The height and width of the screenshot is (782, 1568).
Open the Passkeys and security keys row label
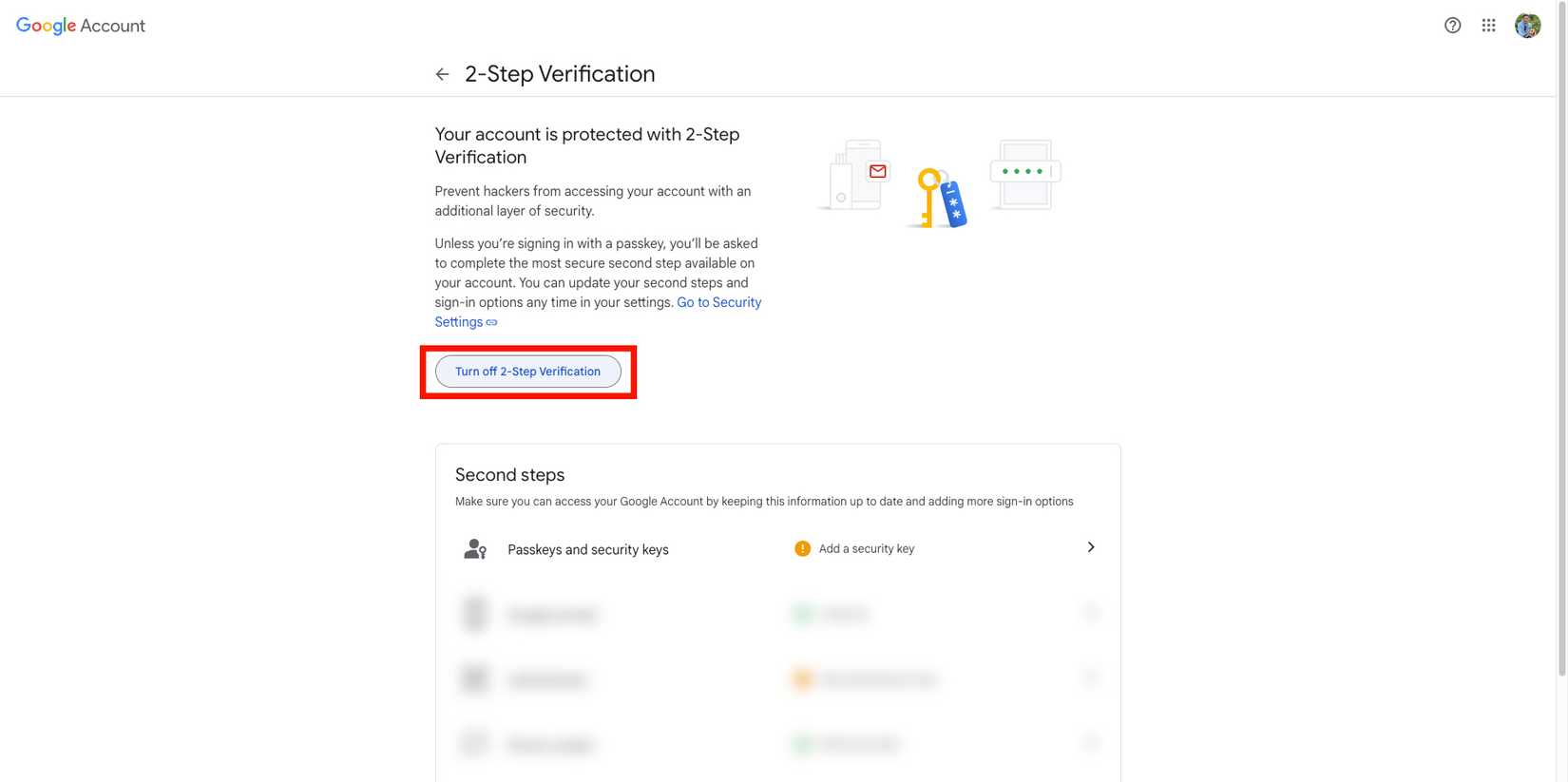click(x=588, y=549)
